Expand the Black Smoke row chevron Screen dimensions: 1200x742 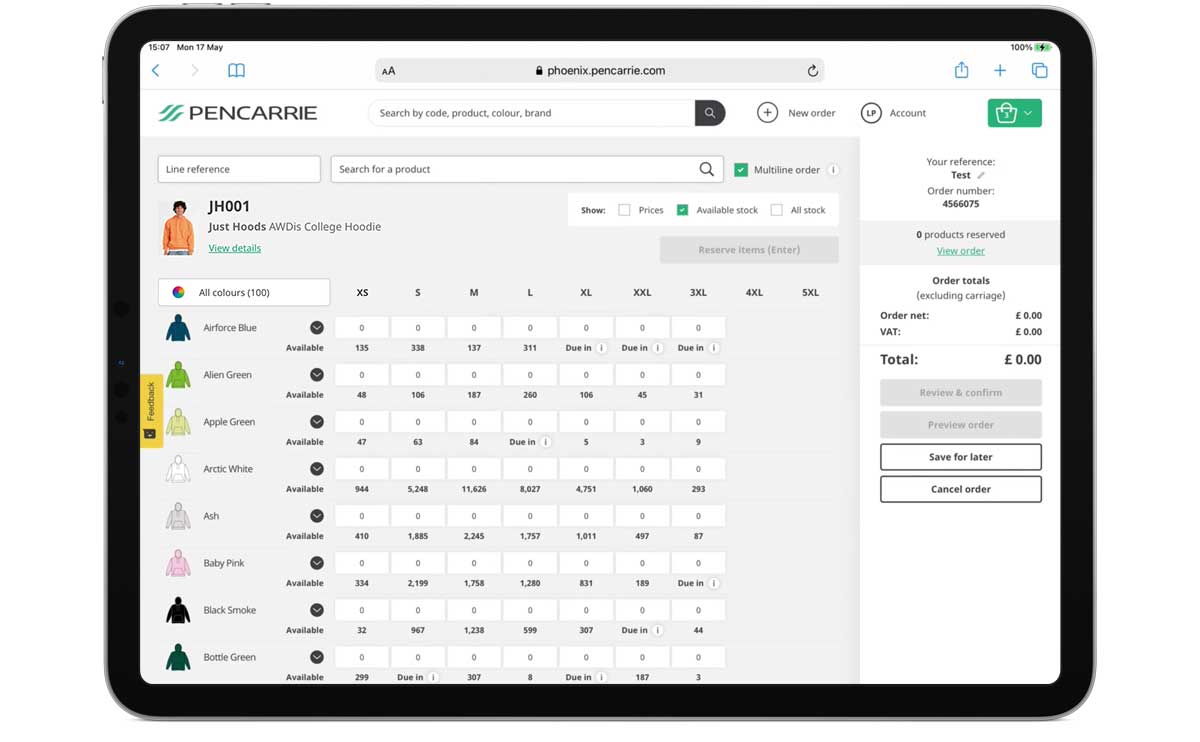coord(317,610)
